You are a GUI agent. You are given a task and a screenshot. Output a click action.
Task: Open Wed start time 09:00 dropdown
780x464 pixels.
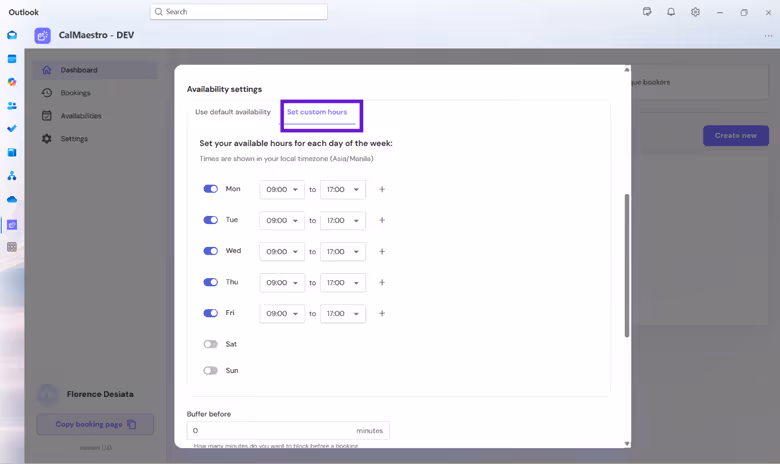[x=282, y=252]
